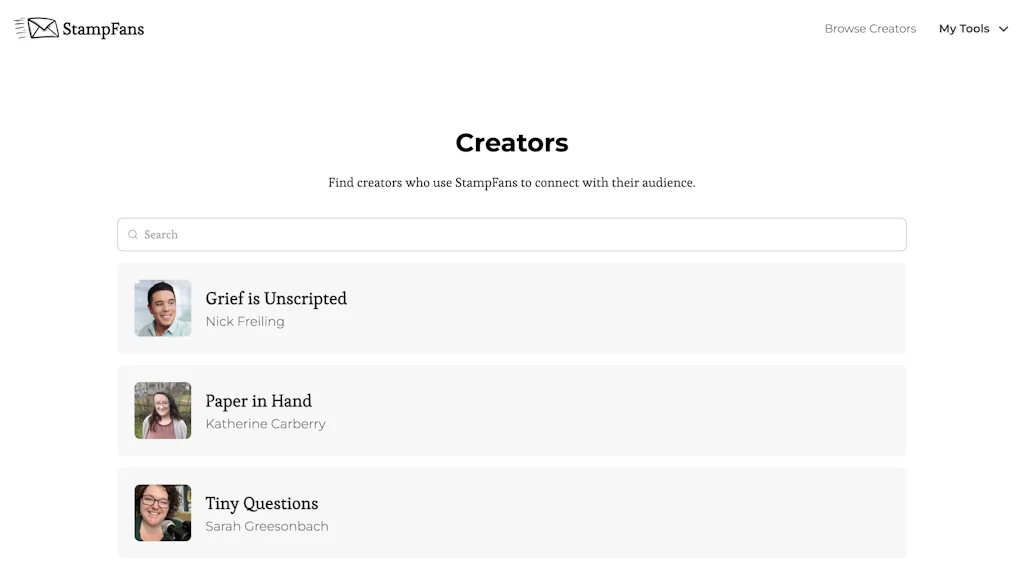Open the Paper in Hand title
Viewport: 1024px width, 562px height.
[x=259, y=401]
